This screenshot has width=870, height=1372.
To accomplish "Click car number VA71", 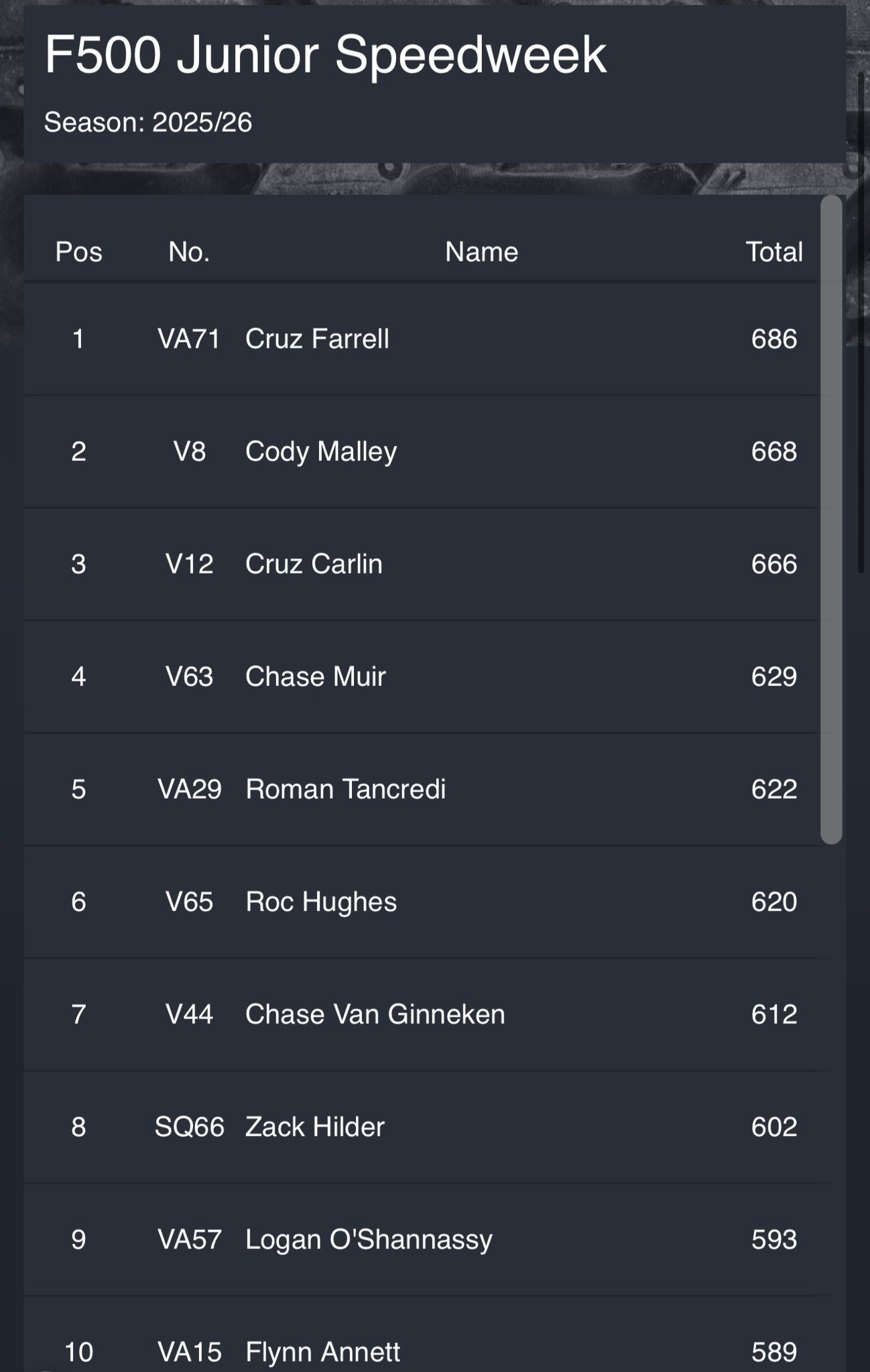I will pyautogui.click(x=189, y=339).
